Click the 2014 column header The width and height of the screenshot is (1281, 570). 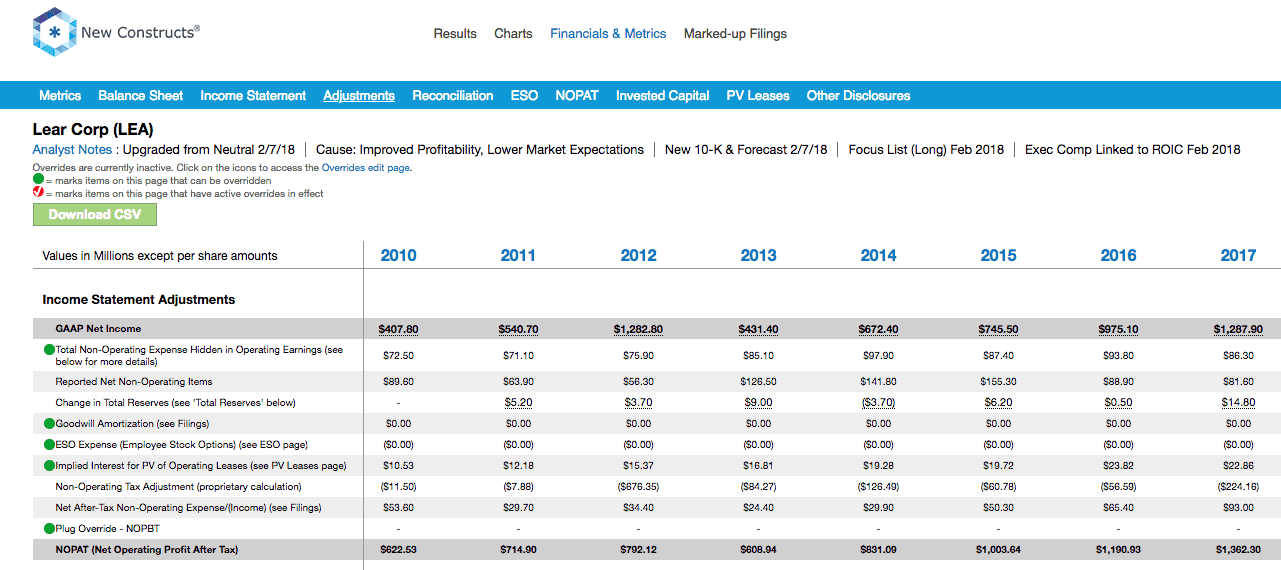pyautogui.click(x=878, y=256)
